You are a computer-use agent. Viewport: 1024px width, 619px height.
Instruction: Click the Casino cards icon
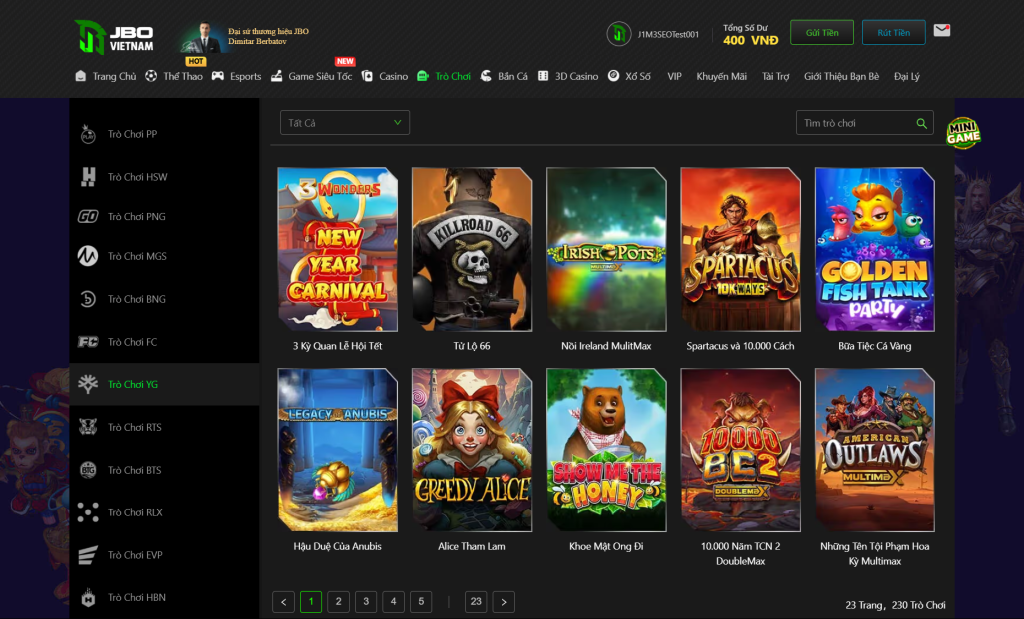pyautogui.click(x=367, y=76)
